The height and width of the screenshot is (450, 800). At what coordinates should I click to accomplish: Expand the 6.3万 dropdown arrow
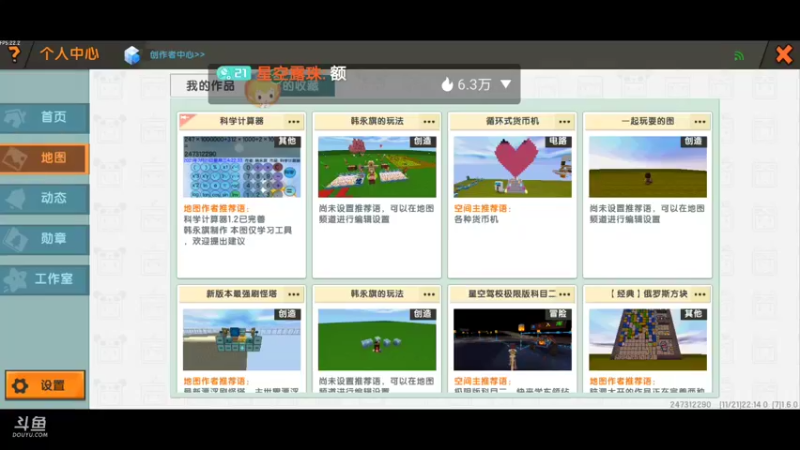pyautogui.click(x=506, y=84)
